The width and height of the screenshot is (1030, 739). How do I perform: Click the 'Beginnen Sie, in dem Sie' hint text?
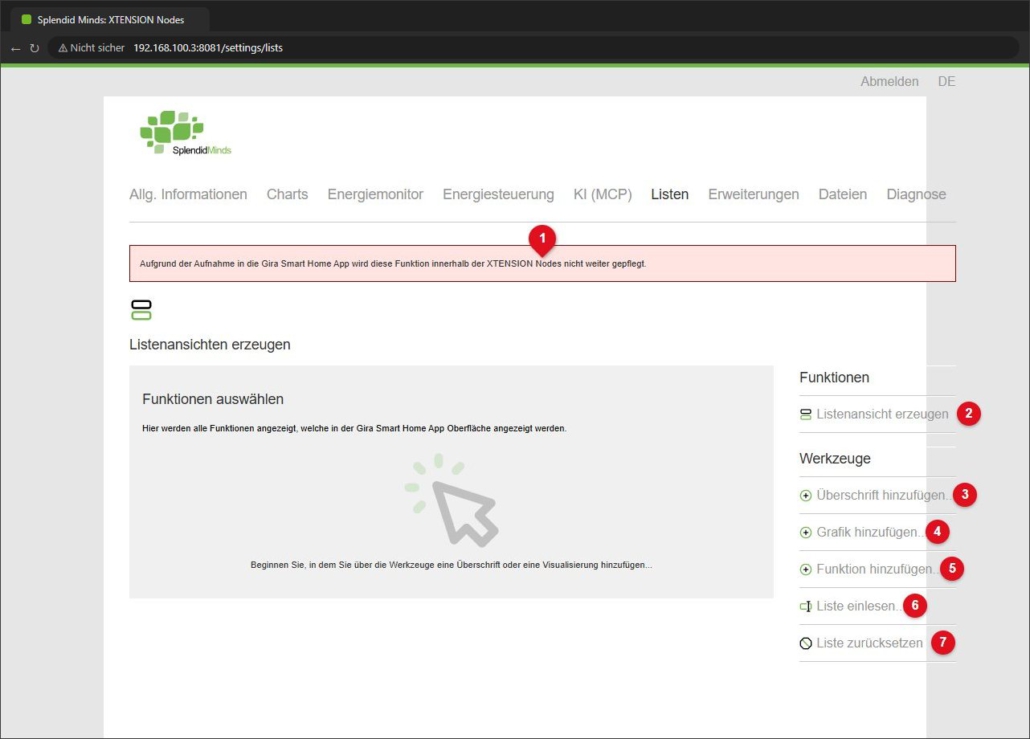pyautogui.click(x=451, y=565)
